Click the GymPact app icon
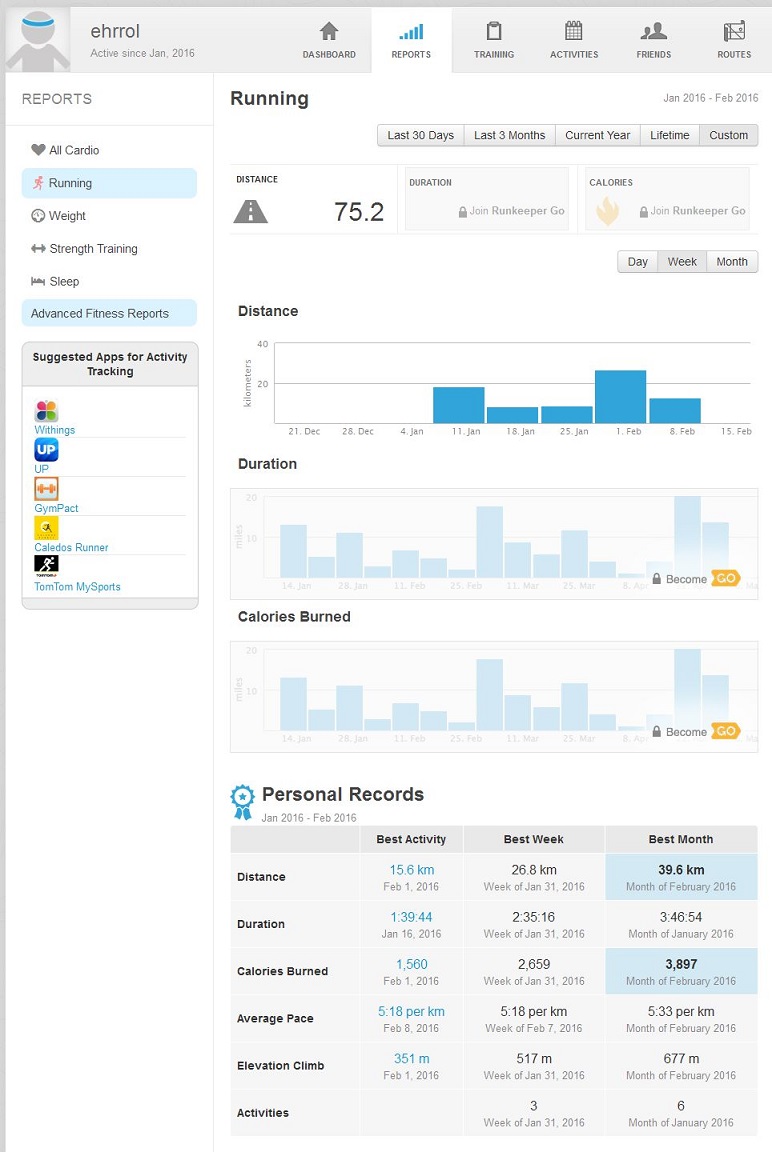The height and width of the screenshot is (1152, 772). pos(46,489)
